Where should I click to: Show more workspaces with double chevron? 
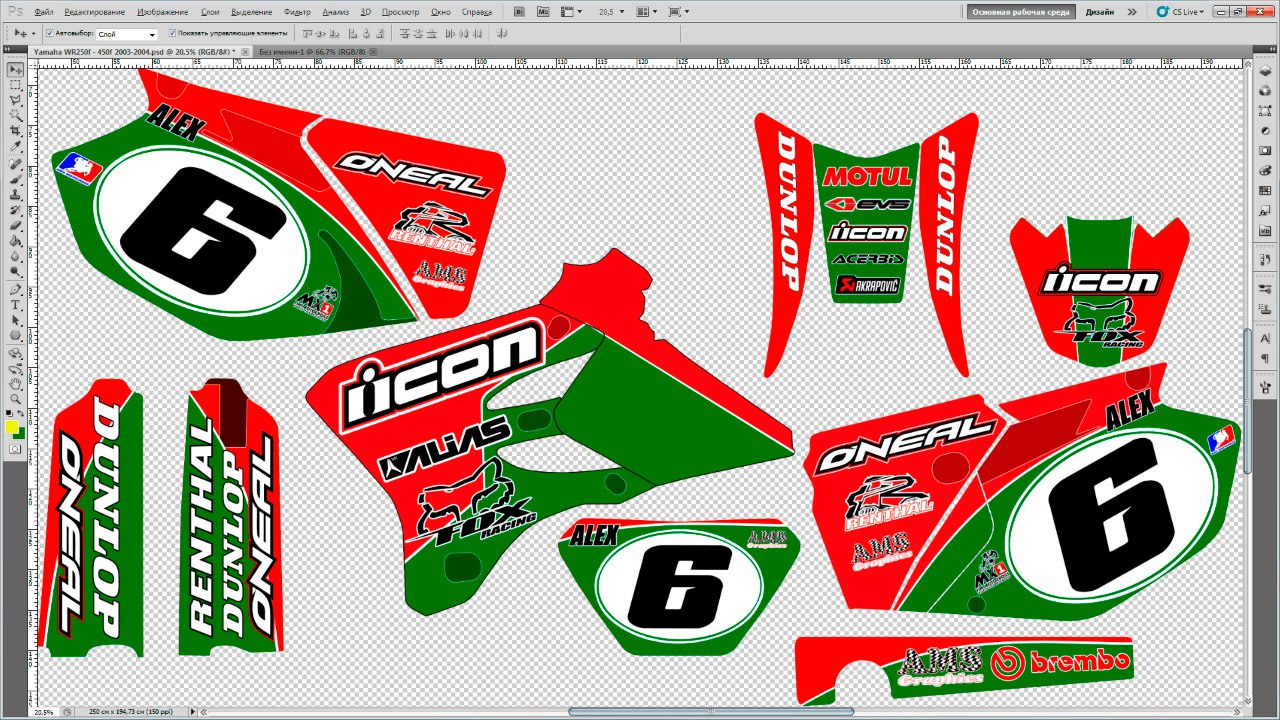pyautogui.click(x=1132, y=12)
